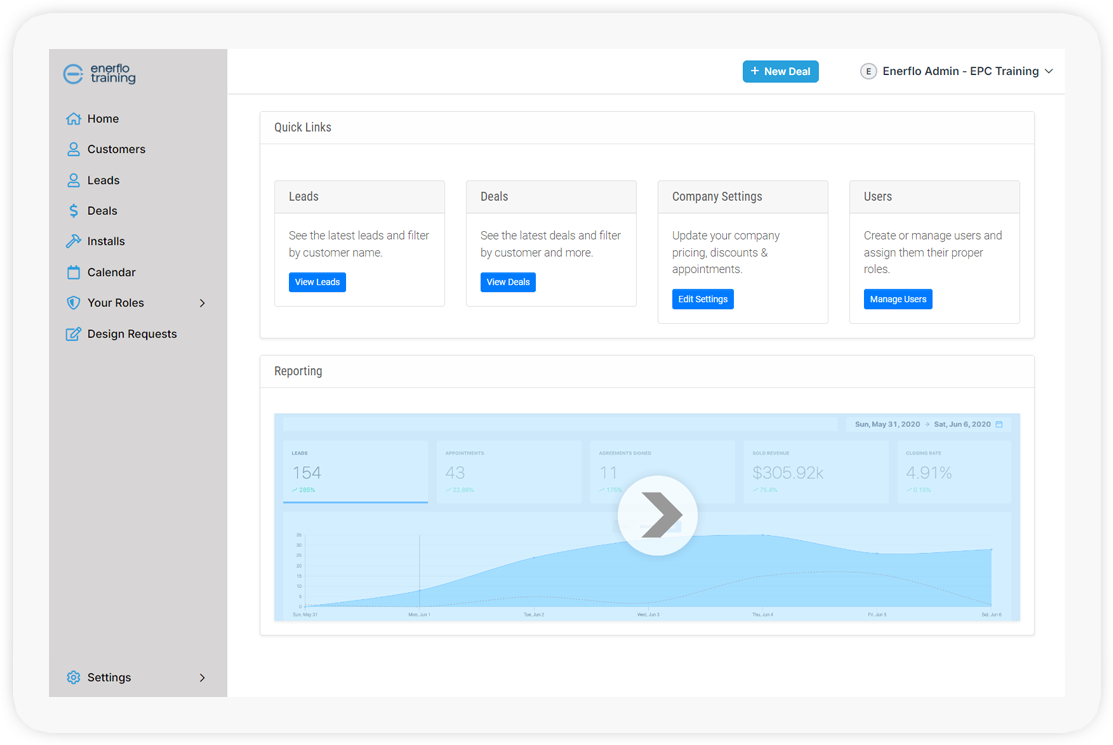1113x745 pixels.
Task: Open the Enerflo Admin account dropdown
Action: (x=957, y=72)
